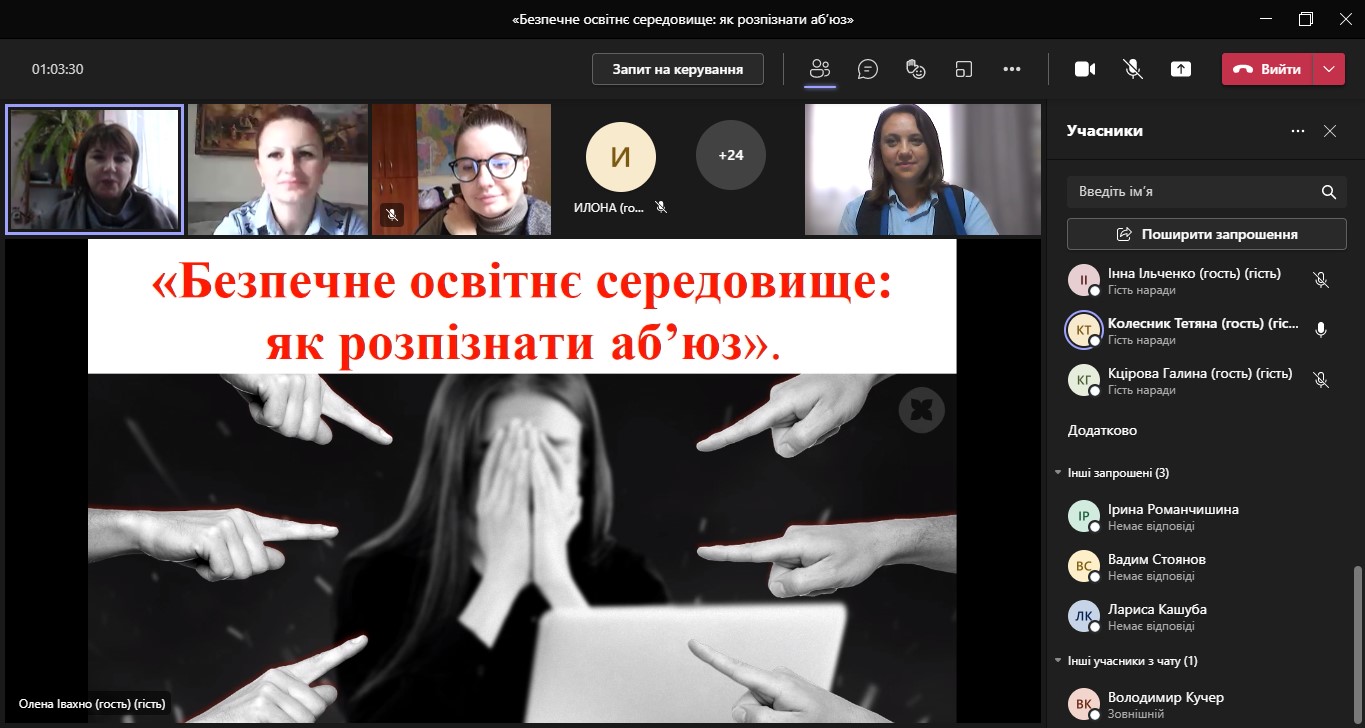
Task: Open dropdown arrow next to Вийти button
Action: 1328,69
